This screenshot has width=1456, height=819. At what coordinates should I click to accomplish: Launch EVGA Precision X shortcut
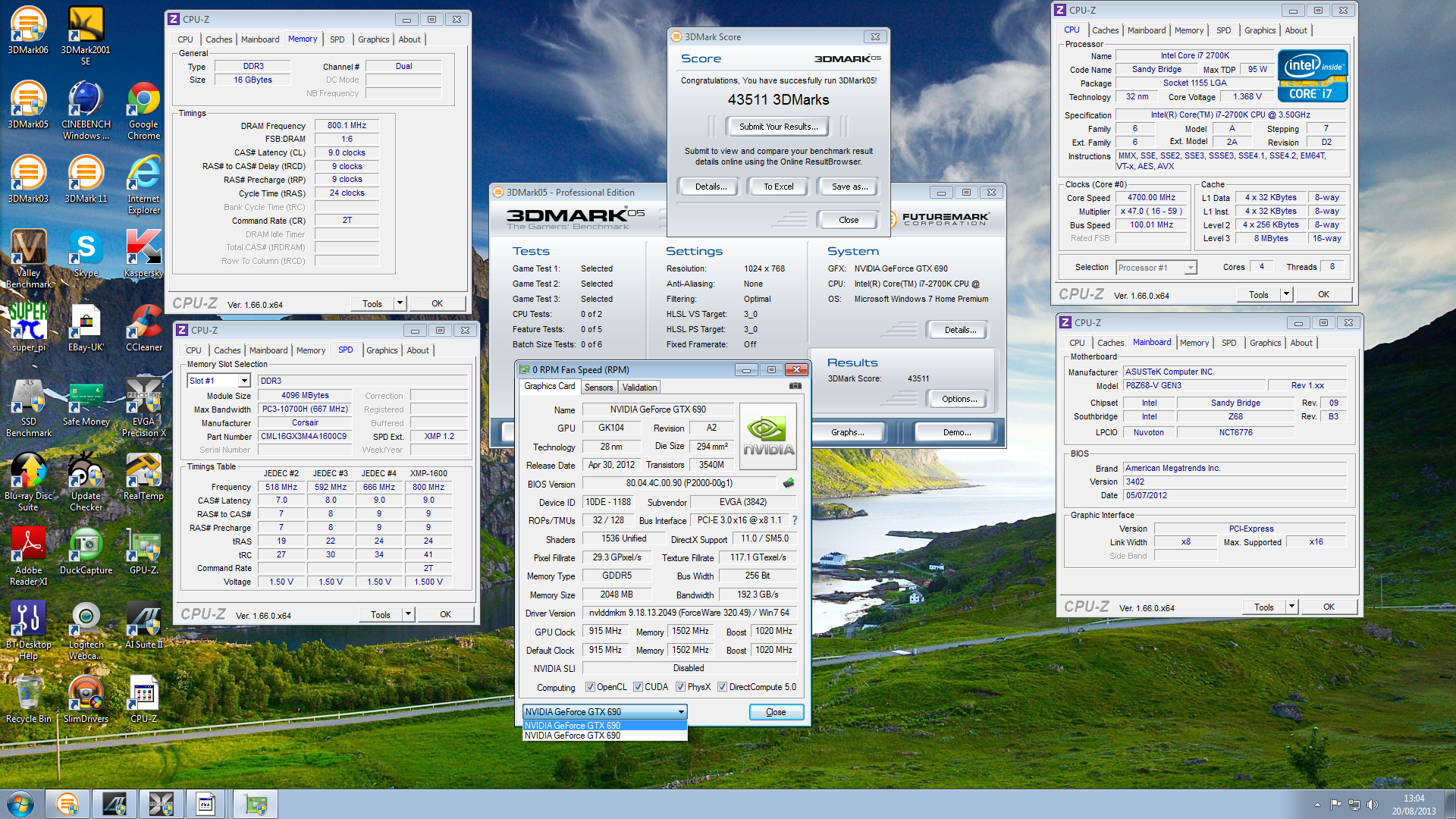point(143,407)
